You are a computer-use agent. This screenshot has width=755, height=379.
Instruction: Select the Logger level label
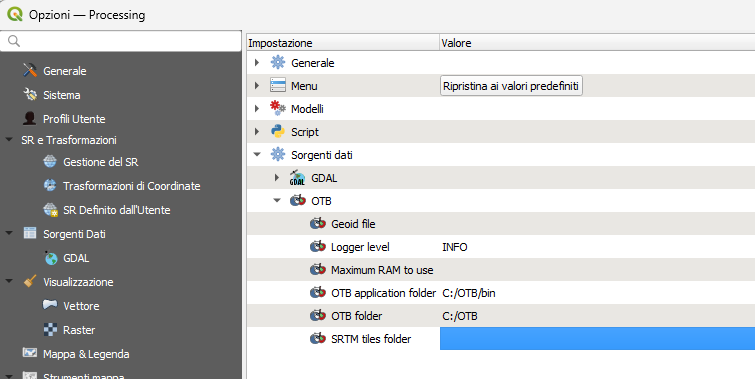(360, 247)
